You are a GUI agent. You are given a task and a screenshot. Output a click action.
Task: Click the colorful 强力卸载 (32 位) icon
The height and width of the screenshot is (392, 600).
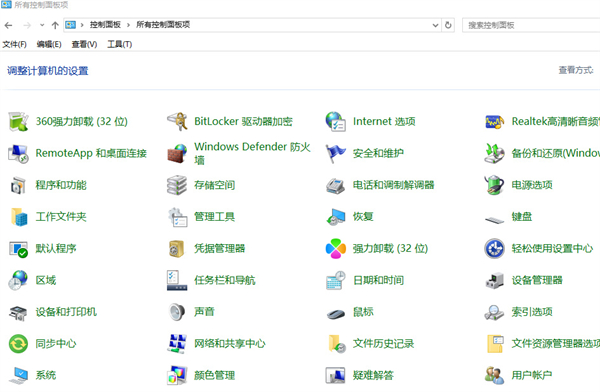click(336, 249)
